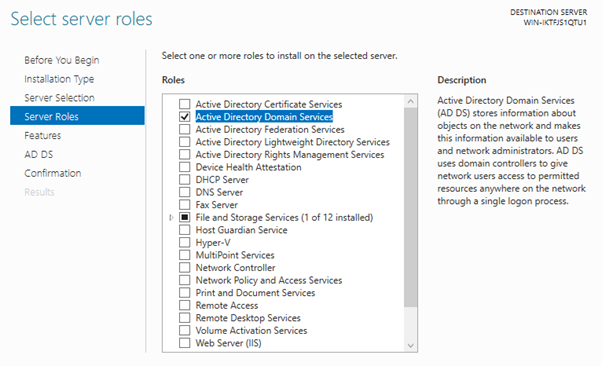Image resolution: width=602 pixels, height=366 pixels.
Task: Select the Remote Access label
Action: click(x=227, y=305)
